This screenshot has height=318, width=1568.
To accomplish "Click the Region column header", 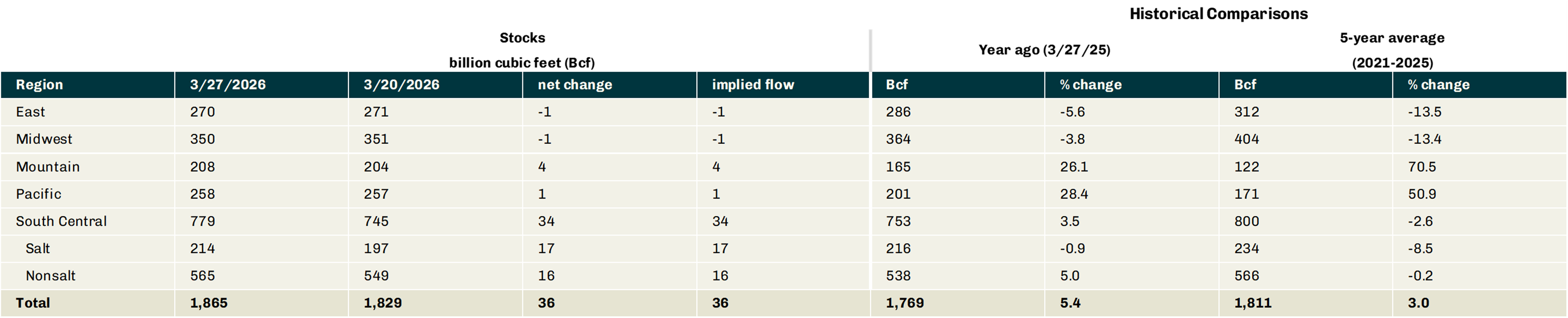I will pyautogui.click(x=40, y=85).
